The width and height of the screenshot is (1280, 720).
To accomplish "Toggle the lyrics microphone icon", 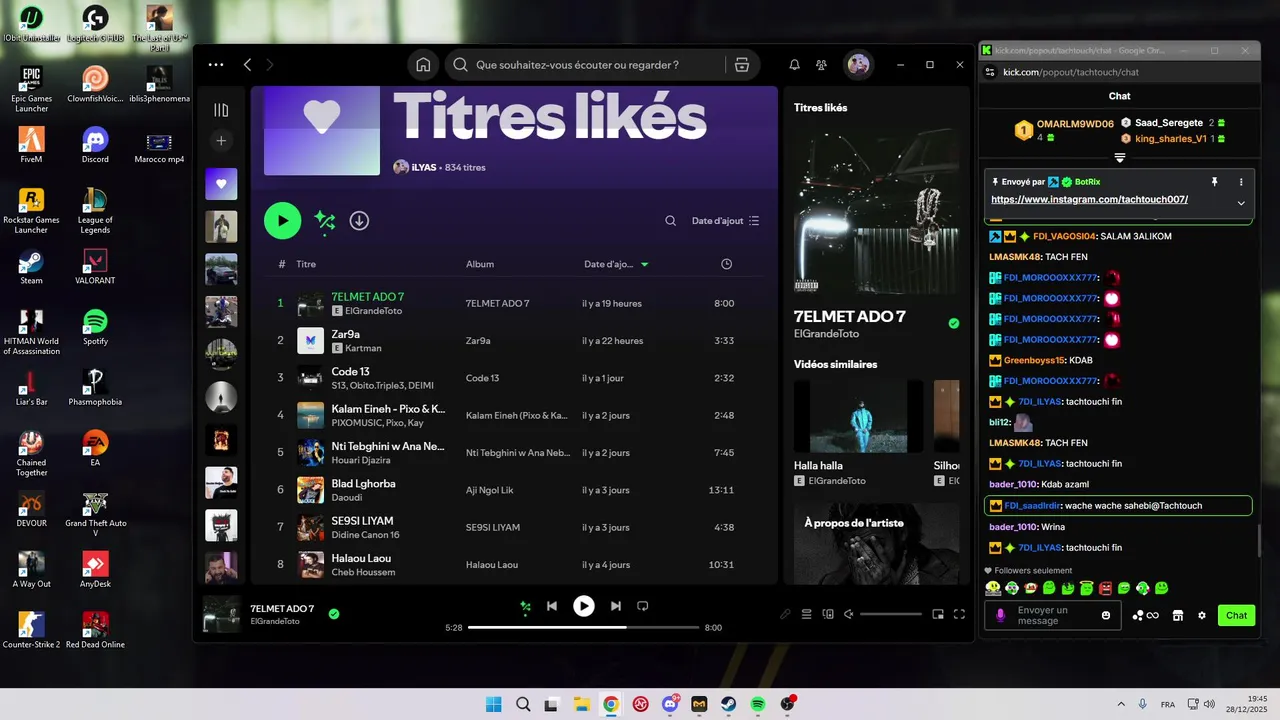I will click(785, 614).
